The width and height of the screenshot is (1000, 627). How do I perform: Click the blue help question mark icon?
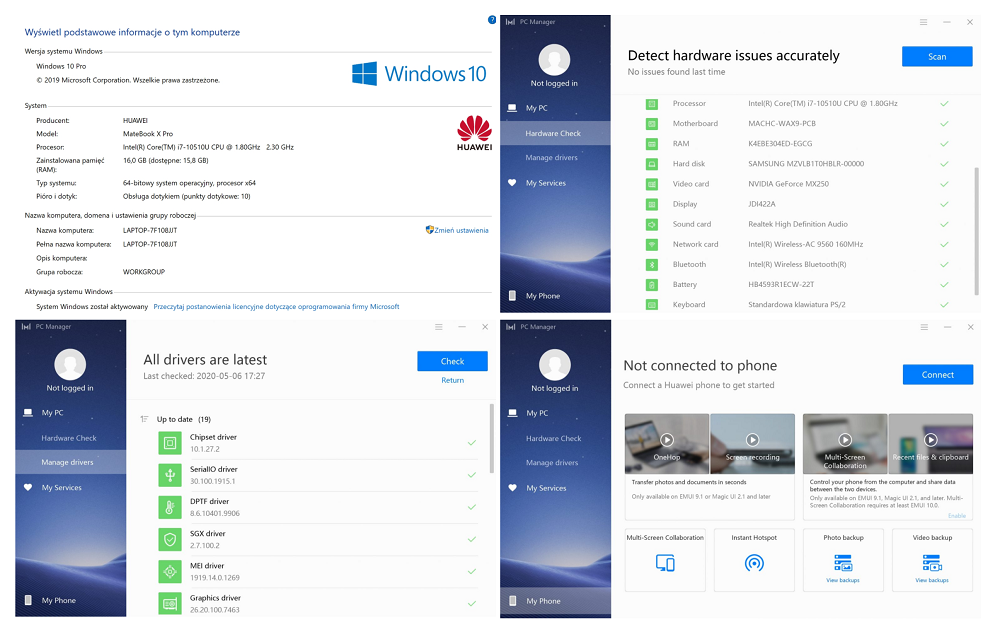tap(492, 20)
